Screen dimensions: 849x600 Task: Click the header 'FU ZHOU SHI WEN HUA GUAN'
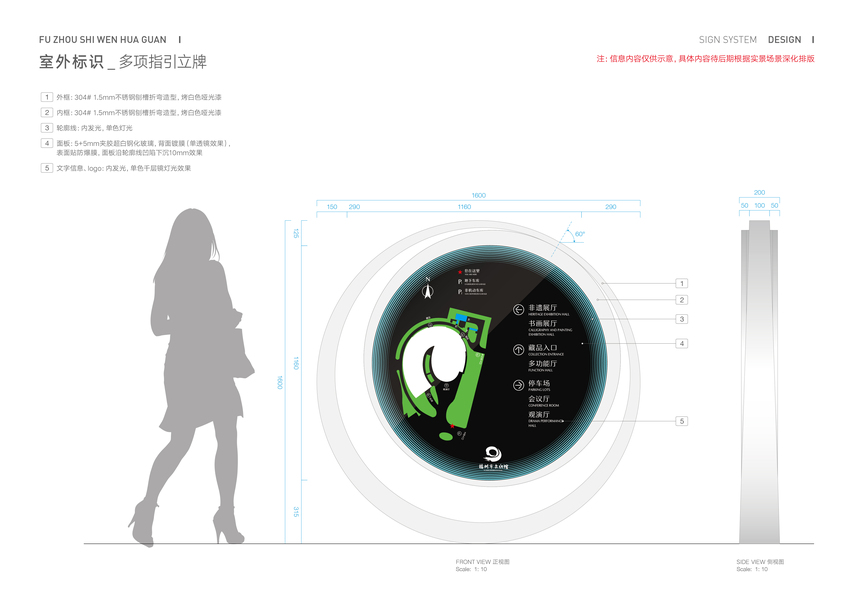click(x=103, y=40)
